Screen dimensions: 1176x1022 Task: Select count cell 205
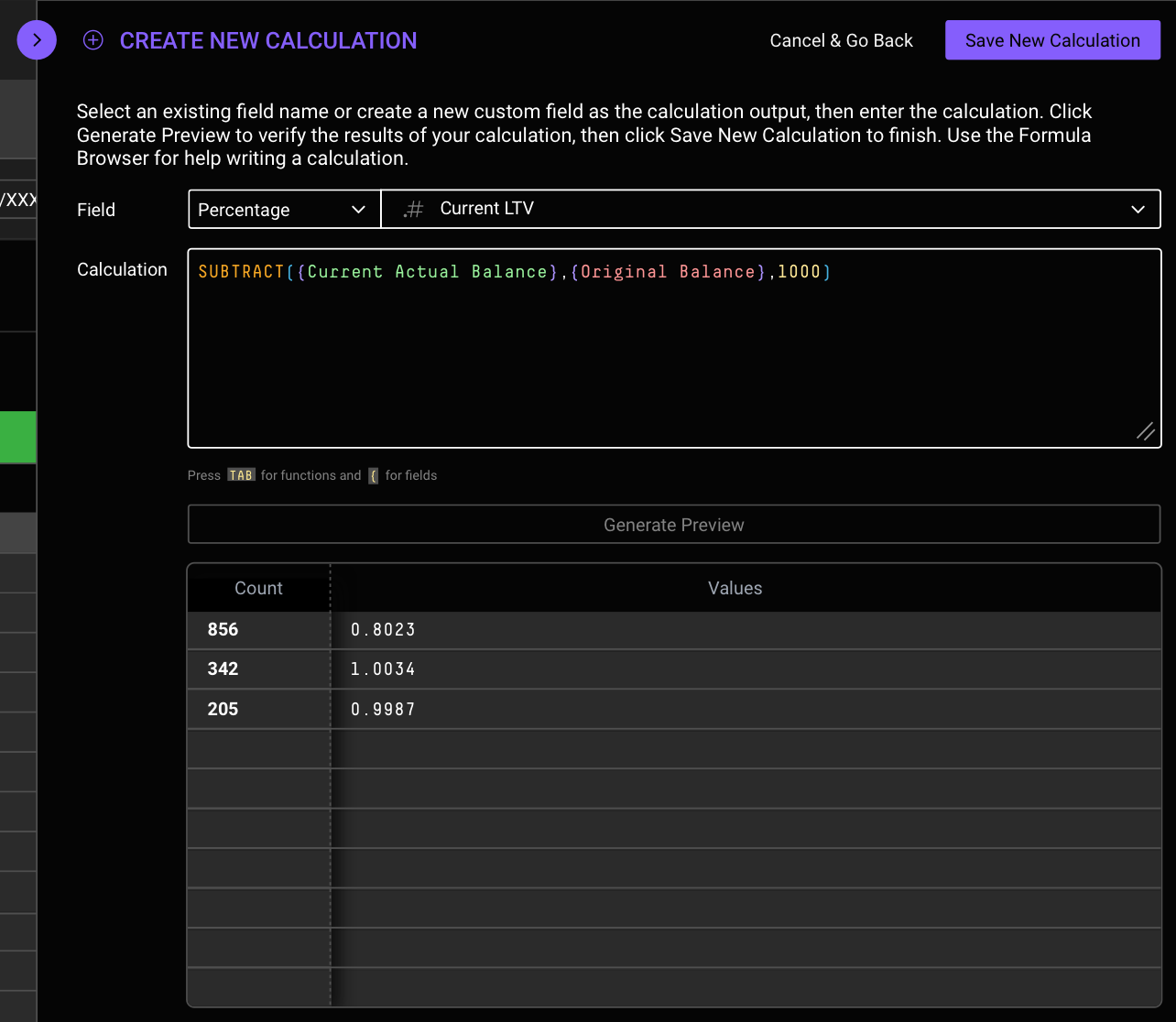(x=259, y=710)
